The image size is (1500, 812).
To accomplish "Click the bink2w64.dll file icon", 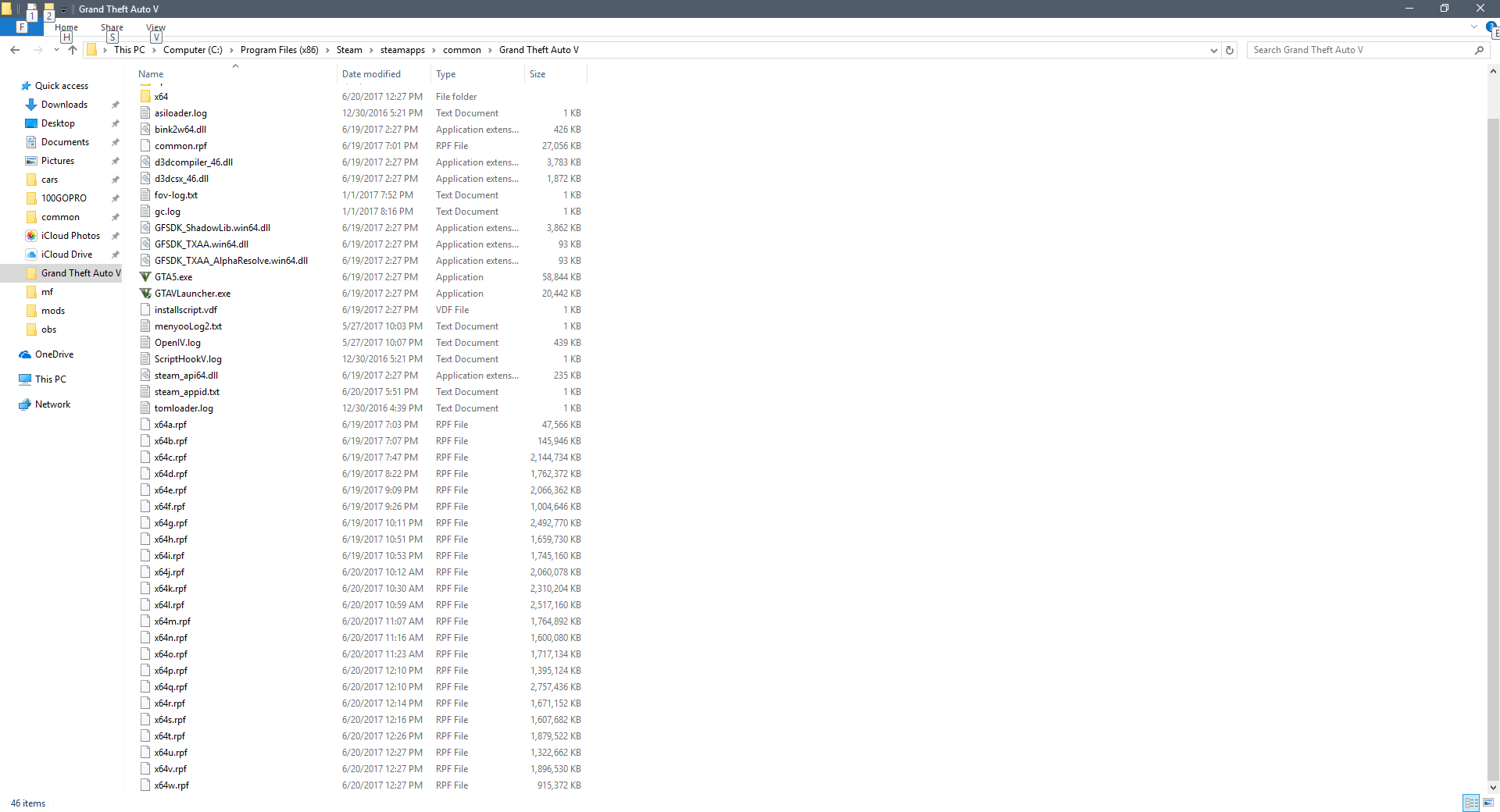I will [x=145, y=130].
